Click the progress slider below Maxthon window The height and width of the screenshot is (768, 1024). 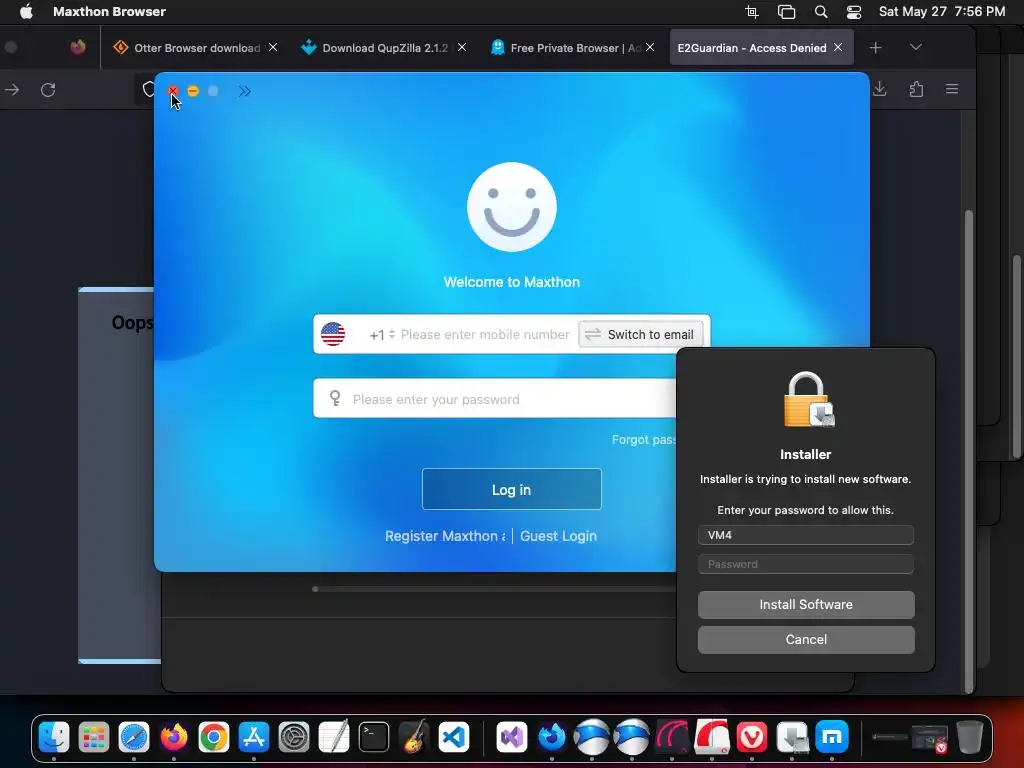pyautogui.click(x=494, y=589)
